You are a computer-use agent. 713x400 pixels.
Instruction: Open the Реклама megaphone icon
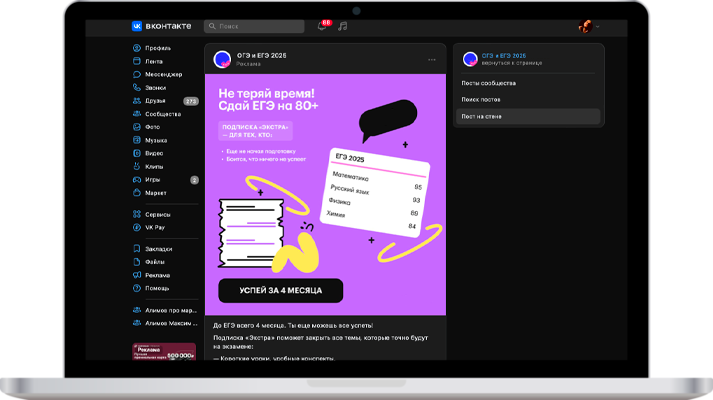pos(136,275)
